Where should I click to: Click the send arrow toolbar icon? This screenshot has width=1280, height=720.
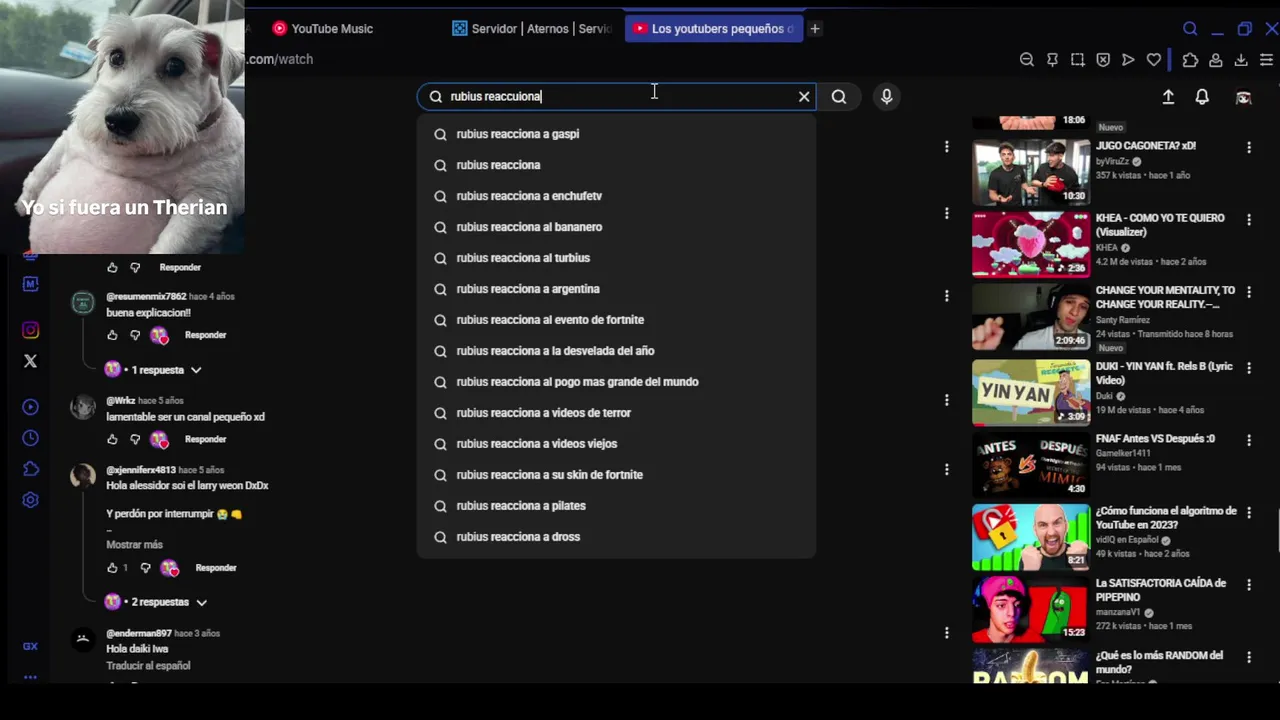1128,60
